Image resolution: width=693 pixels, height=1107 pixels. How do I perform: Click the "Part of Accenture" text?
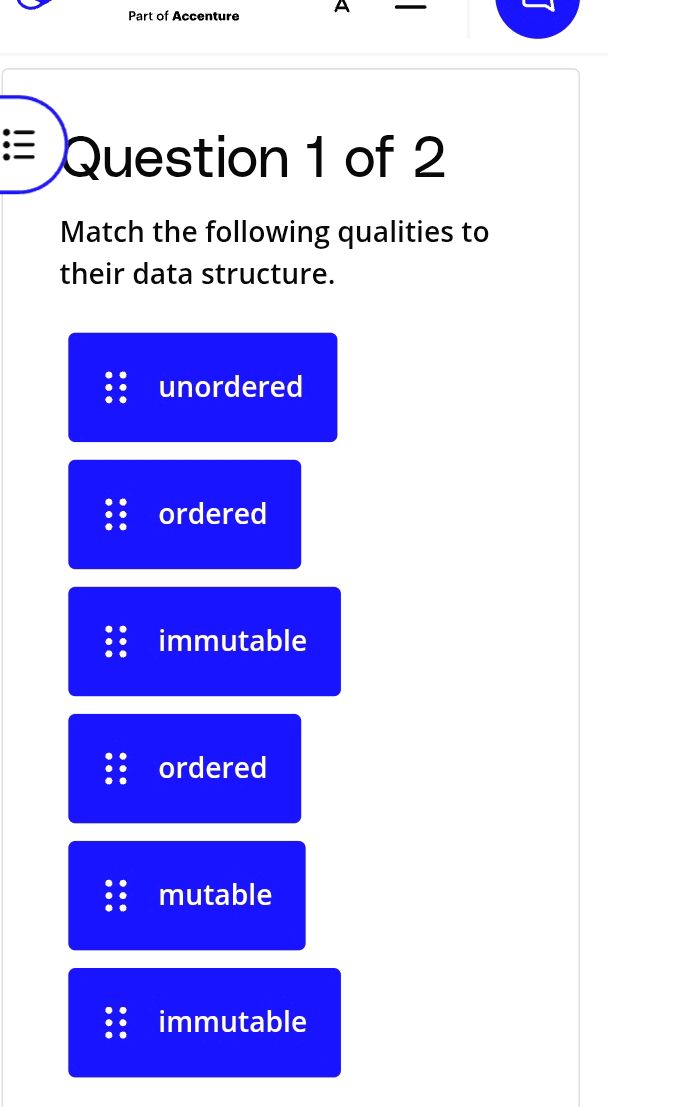click(184, 16)
